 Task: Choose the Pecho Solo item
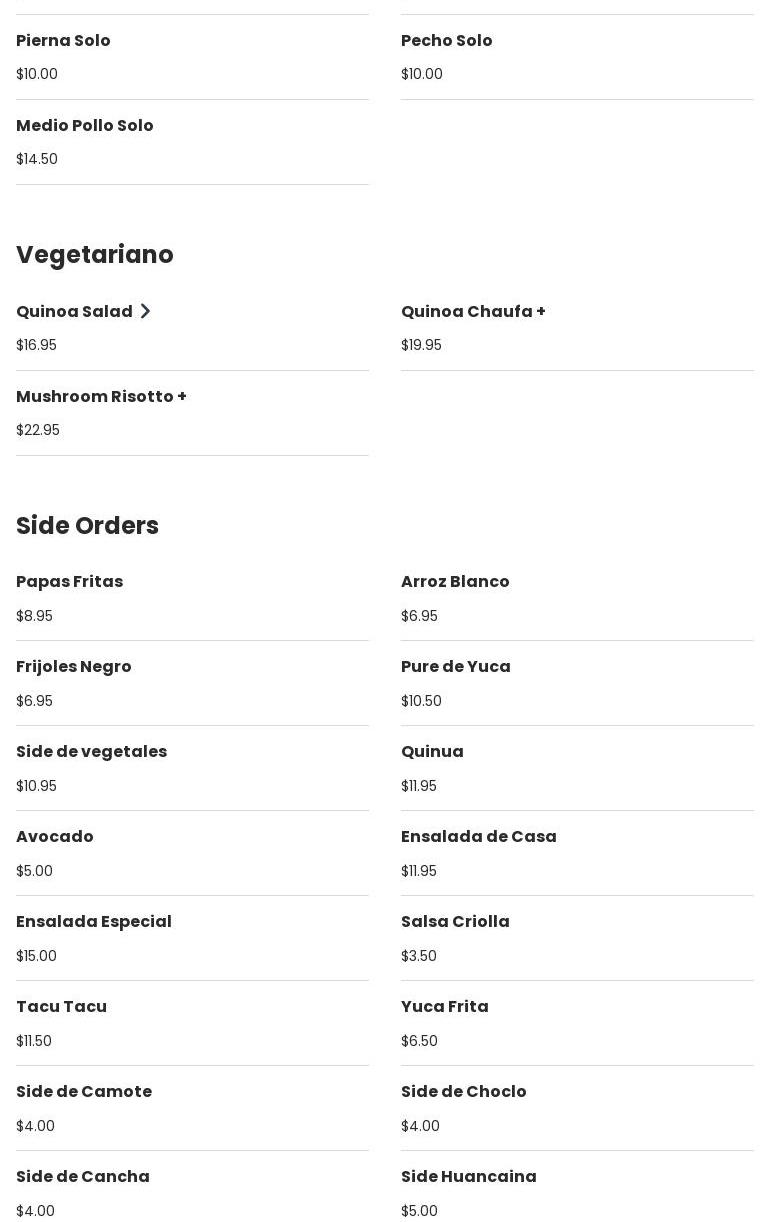446,41
